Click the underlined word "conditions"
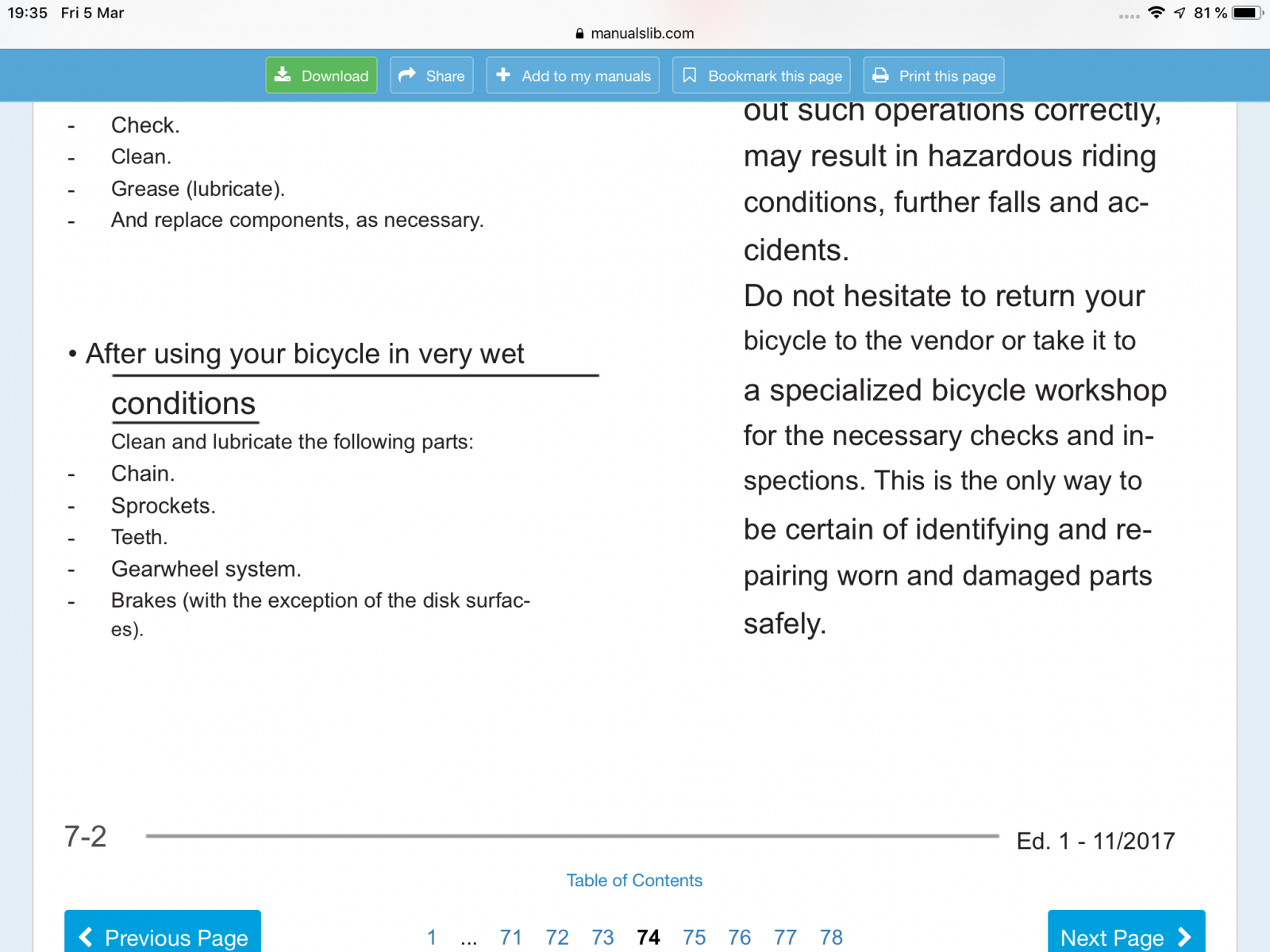1270x952 pixels. (x=183, y=404)
